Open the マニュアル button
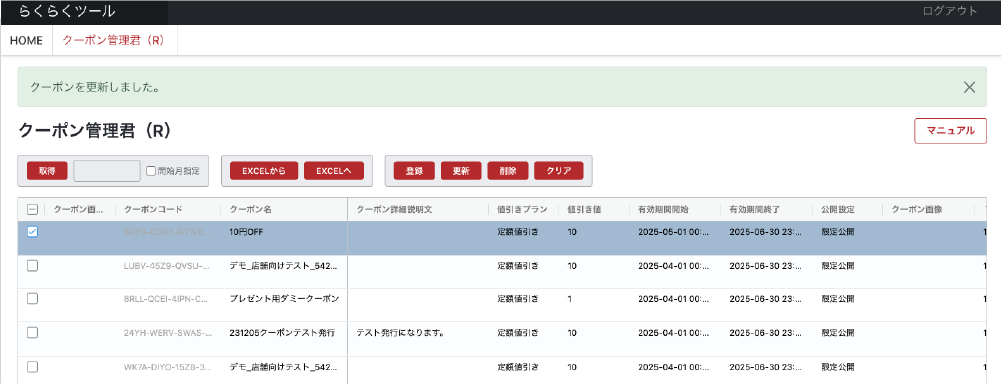 point(951,131)
